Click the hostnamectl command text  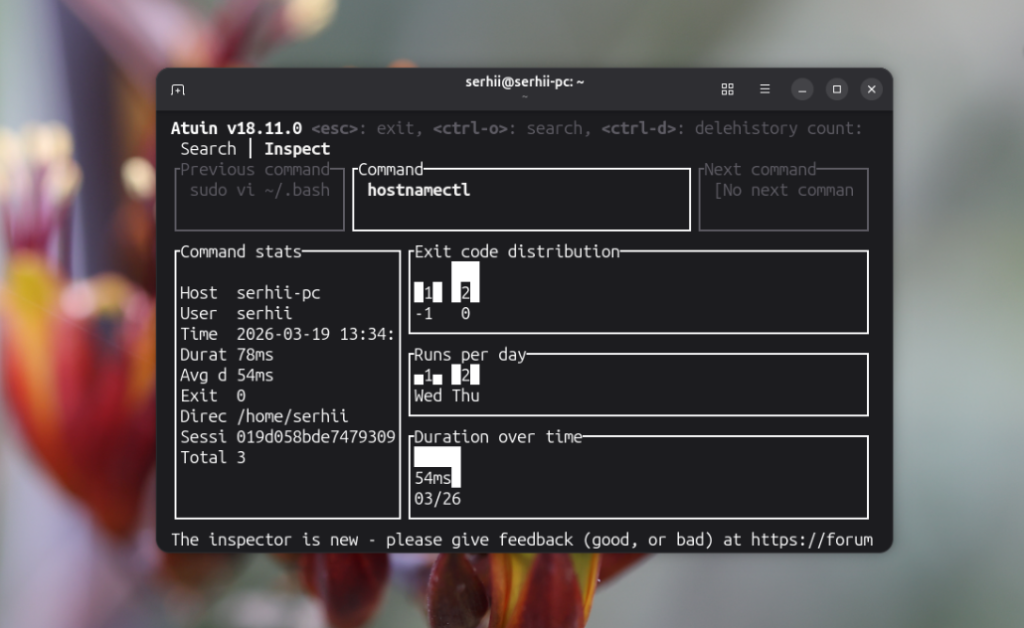[x=418, y=190]
